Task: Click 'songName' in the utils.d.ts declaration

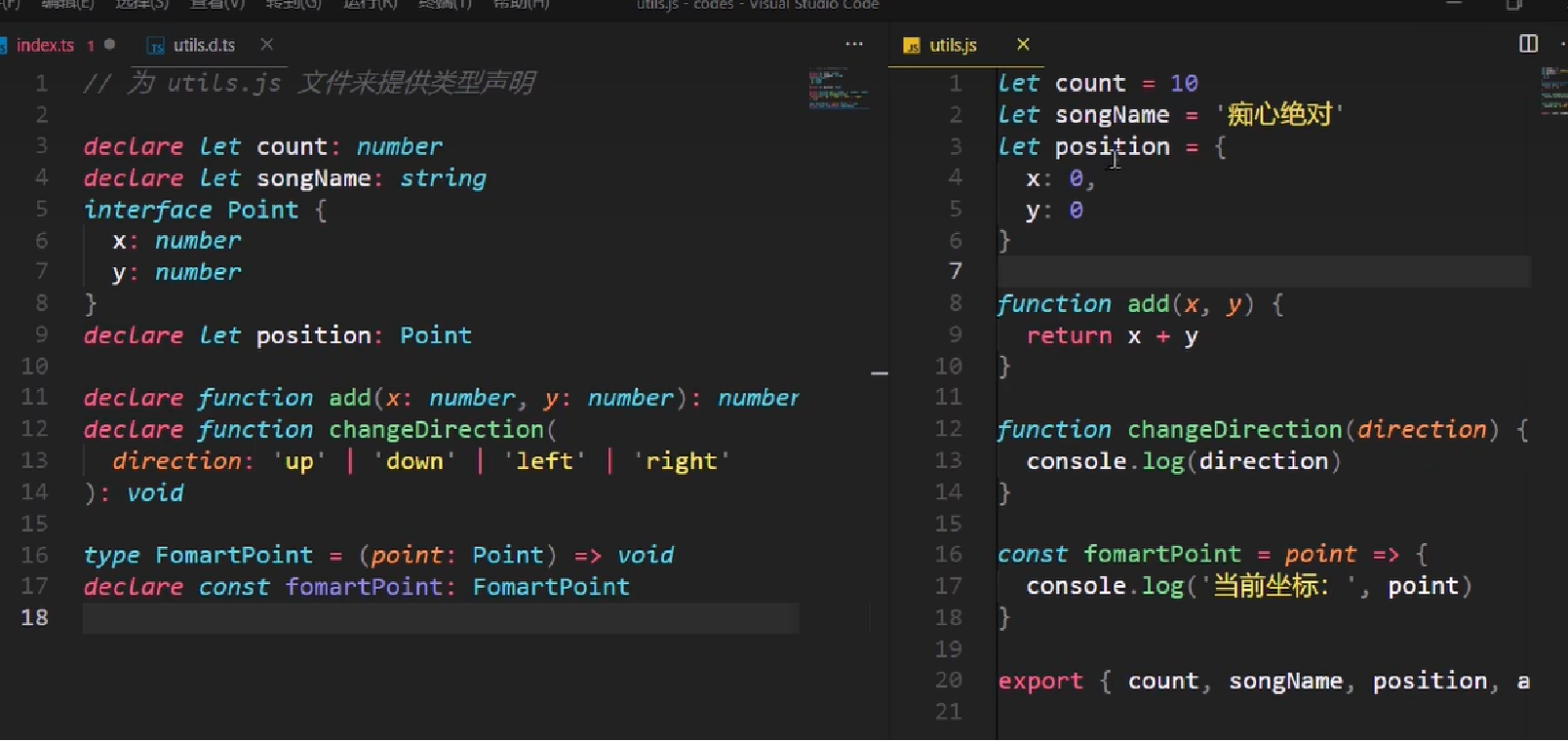Action: coord(314,178)
